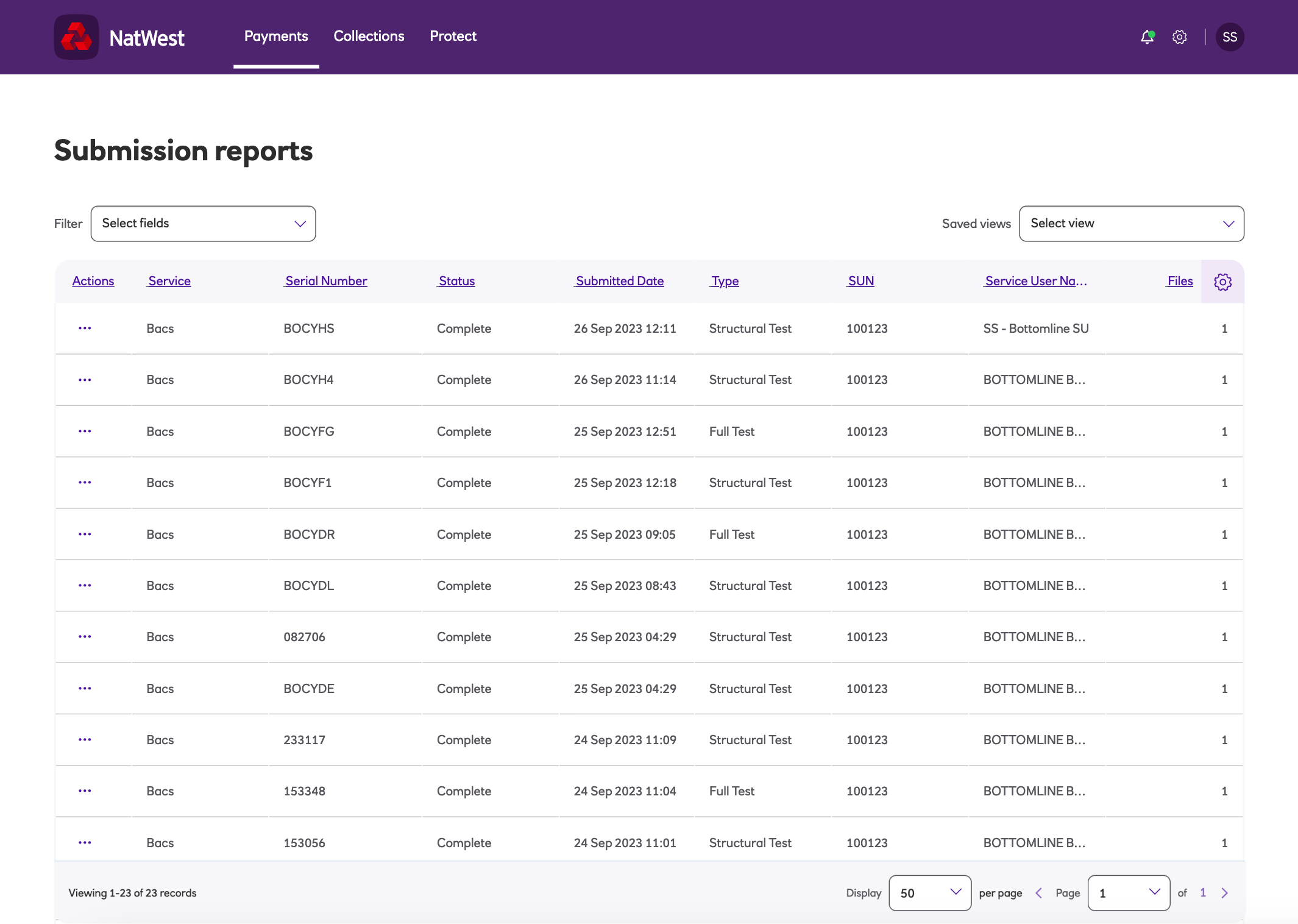
Task: Expand the Select fields filter dropdown
Action: click(203, 224)
